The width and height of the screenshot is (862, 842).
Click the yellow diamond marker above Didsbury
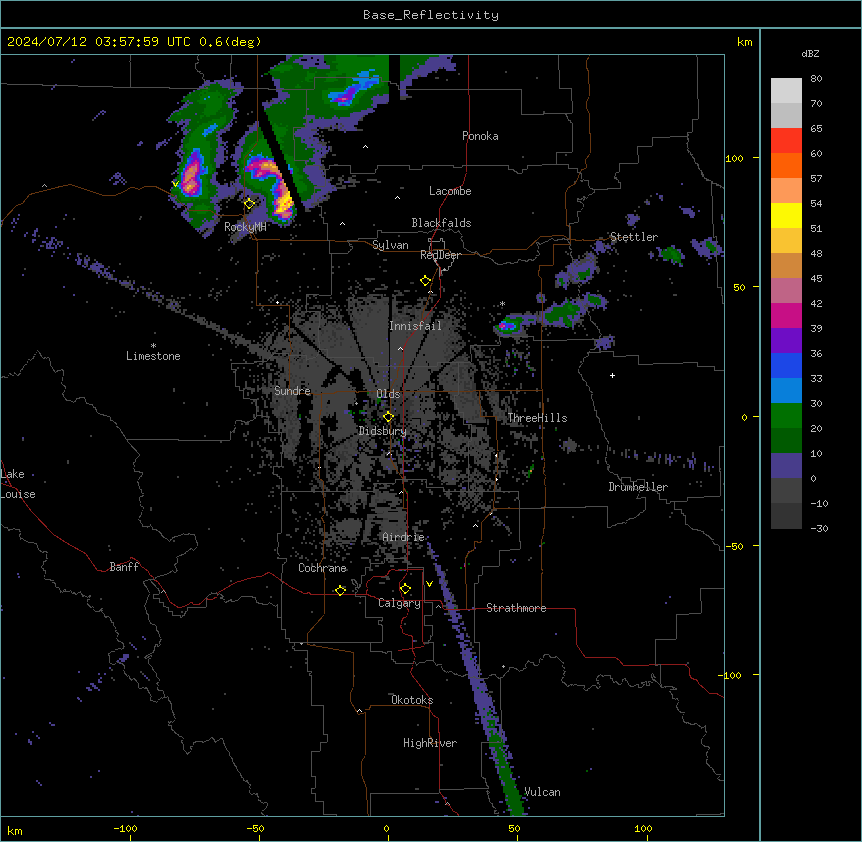coord(388,417)
